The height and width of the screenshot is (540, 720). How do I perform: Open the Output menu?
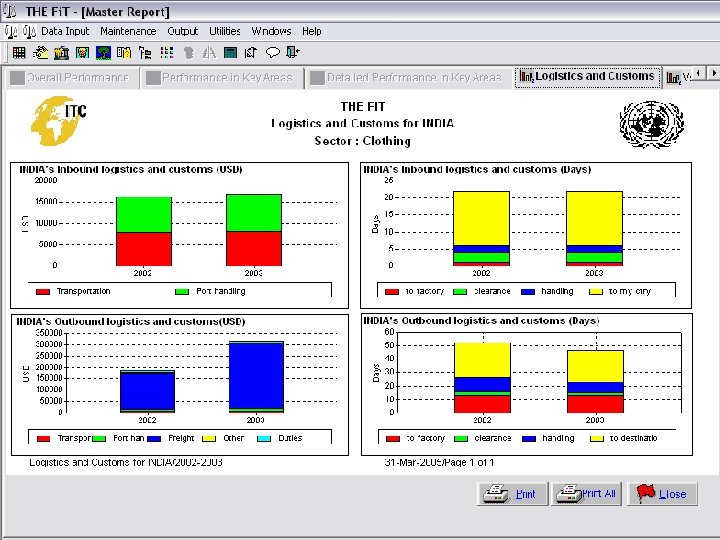pyautogui.click(x=183, y=31)
